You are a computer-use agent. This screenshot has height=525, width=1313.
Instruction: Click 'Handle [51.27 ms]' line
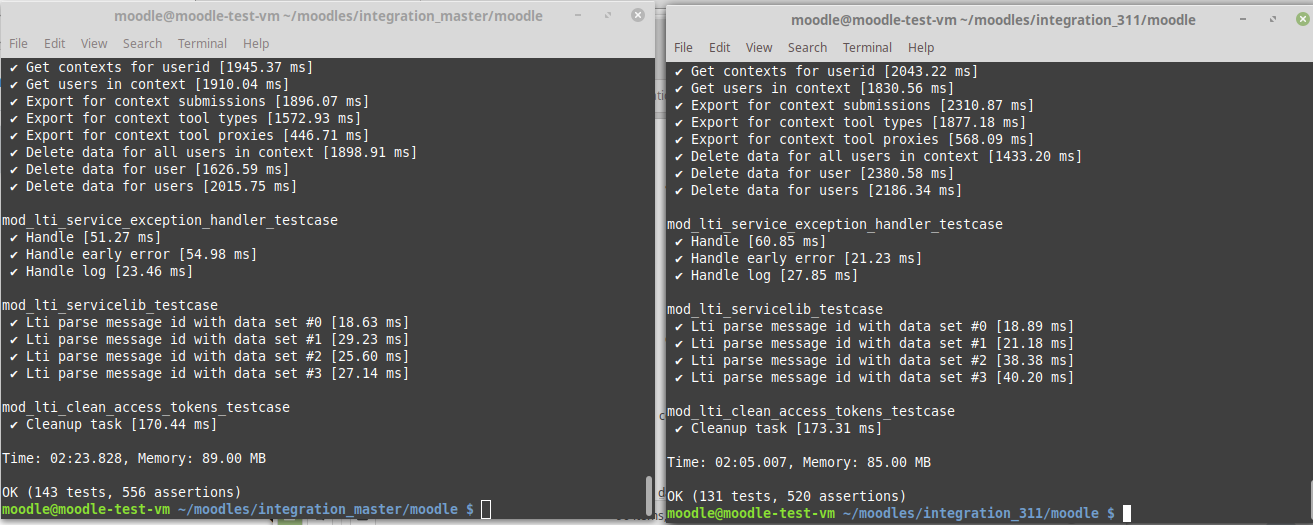tap(84, 237)
